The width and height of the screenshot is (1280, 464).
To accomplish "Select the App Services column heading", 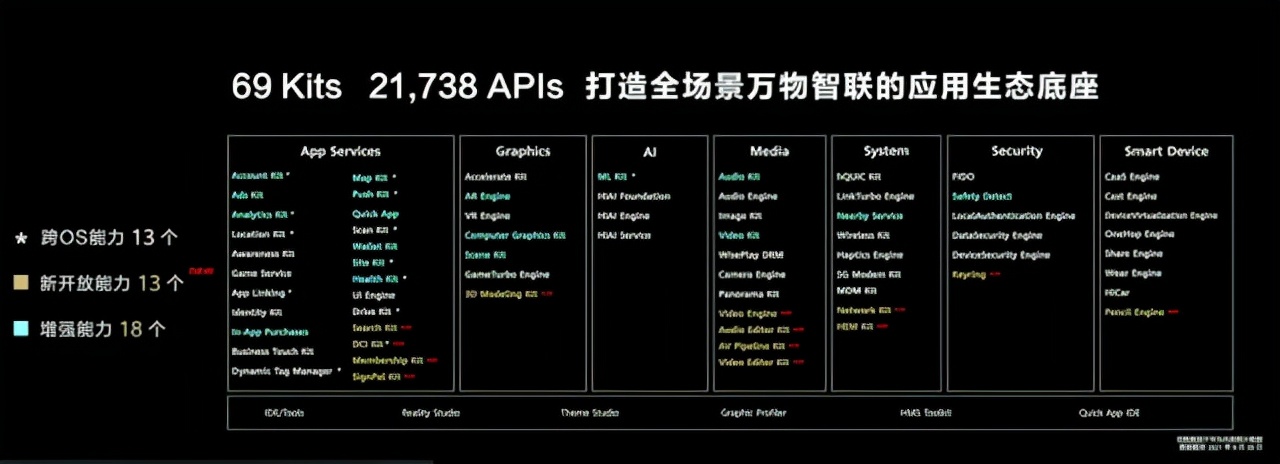I will [x=340, y=152].
